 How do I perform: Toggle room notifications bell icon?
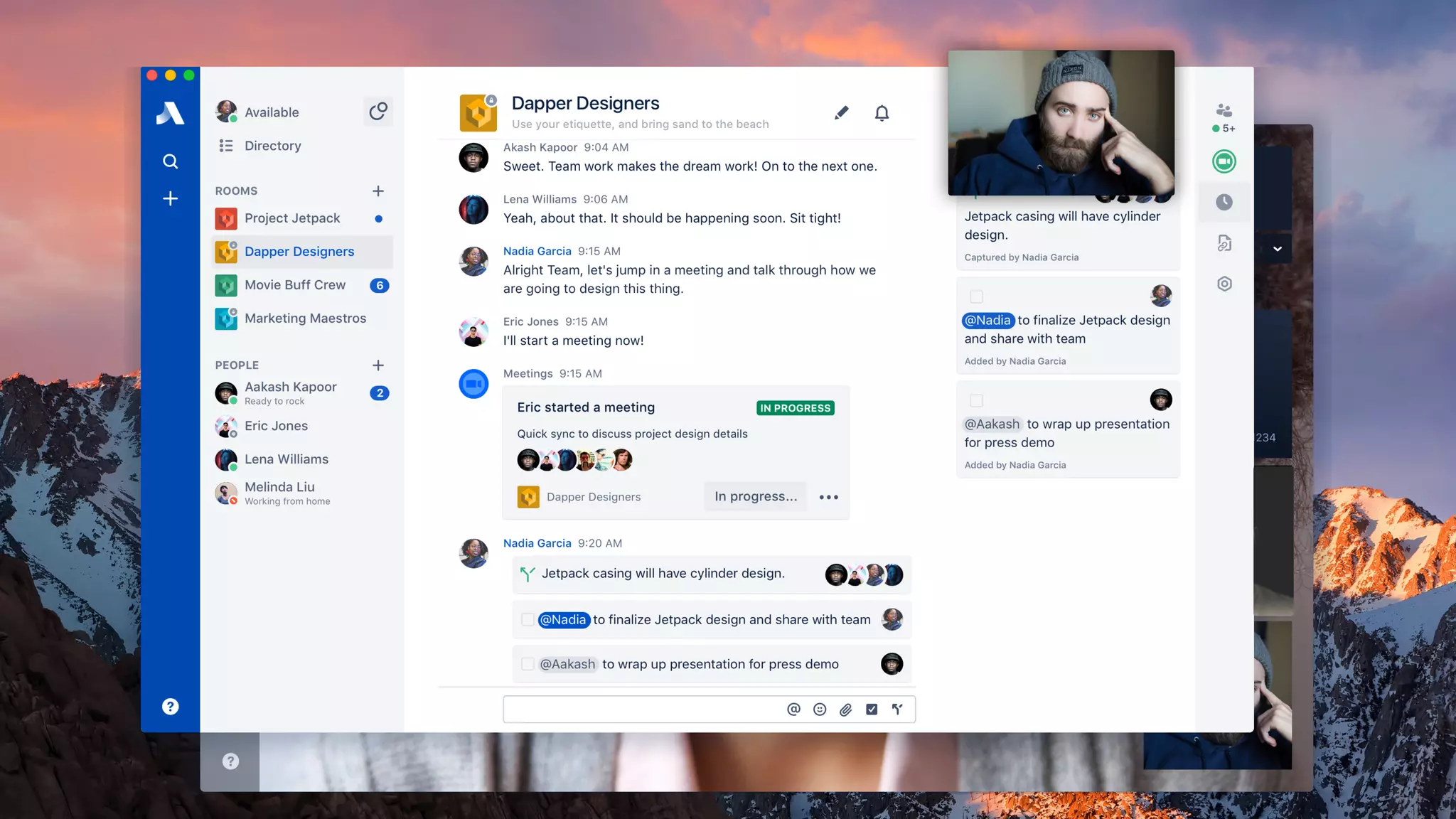[882, 113]
